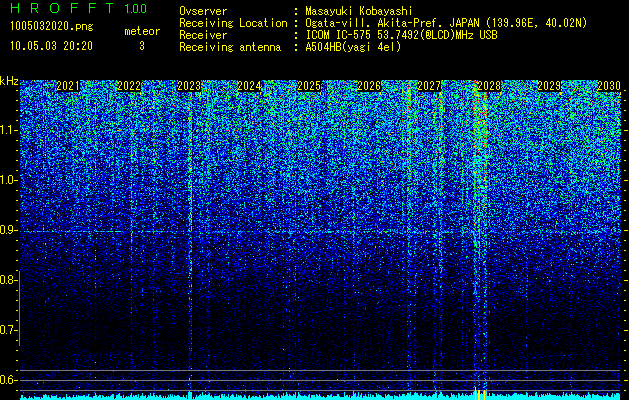
Task: Click the timestamp 10.05.03 20:20
Action: coord(51,46)
